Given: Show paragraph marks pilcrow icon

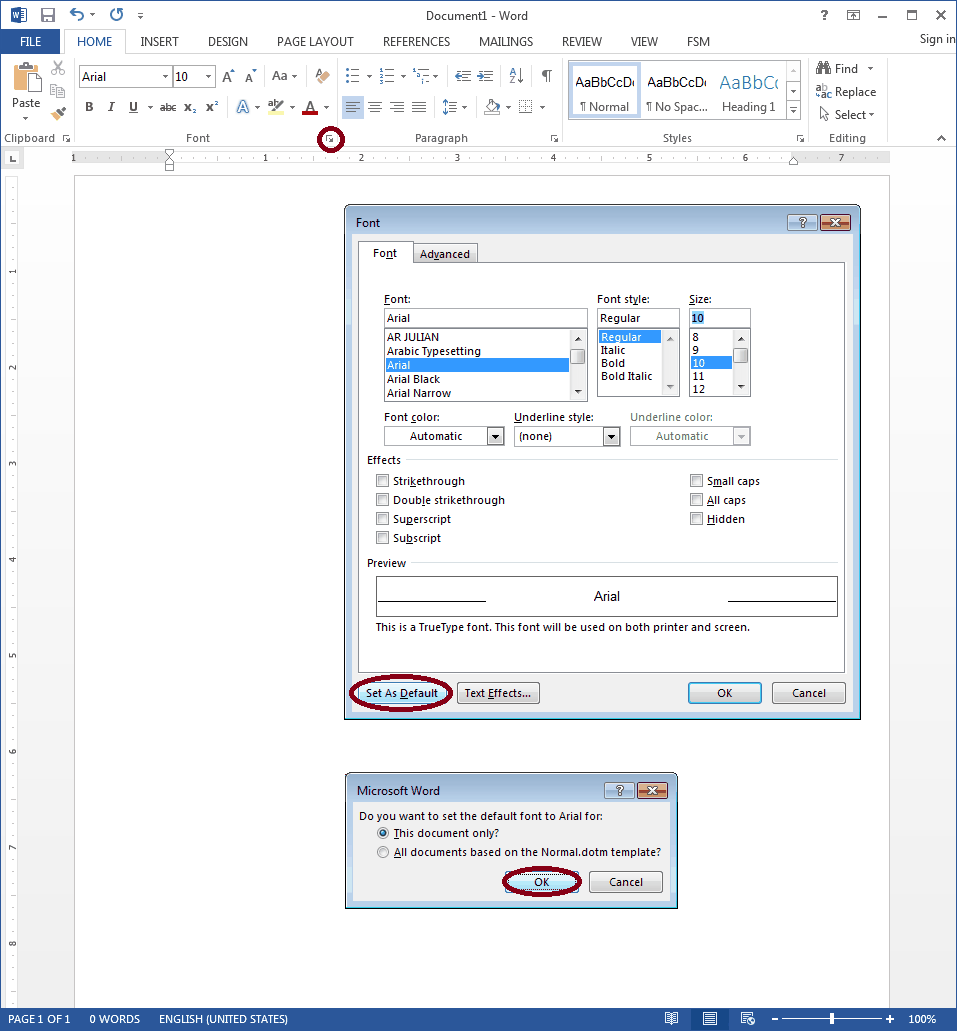Looking at the screenshot, I should [x=547, y=76].
